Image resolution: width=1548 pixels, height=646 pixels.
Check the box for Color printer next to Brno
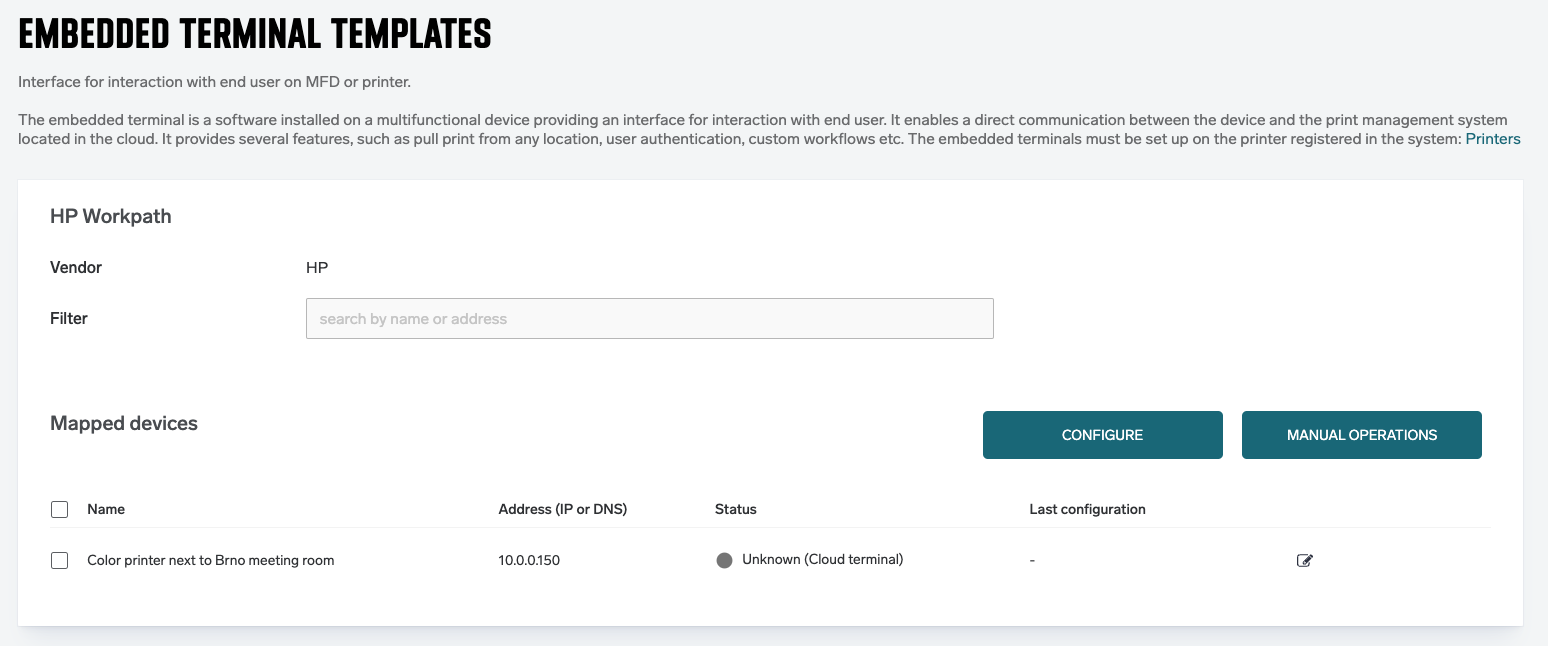coord(59,561)
